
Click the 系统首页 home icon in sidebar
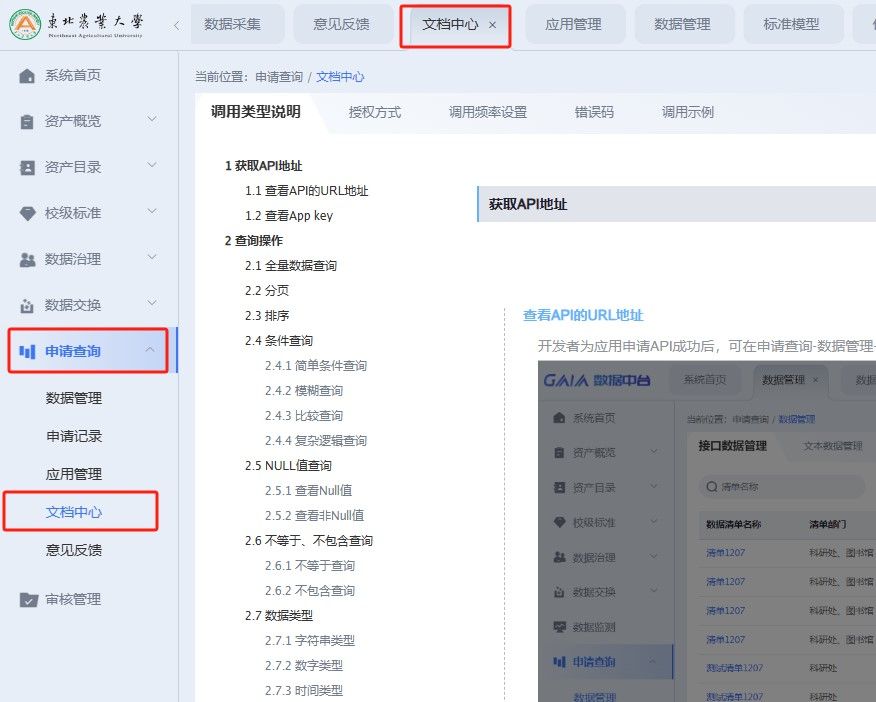[27, 76]
